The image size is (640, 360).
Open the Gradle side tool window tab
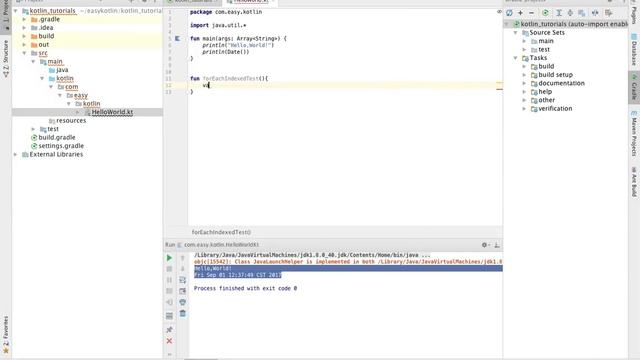(634, 87)
